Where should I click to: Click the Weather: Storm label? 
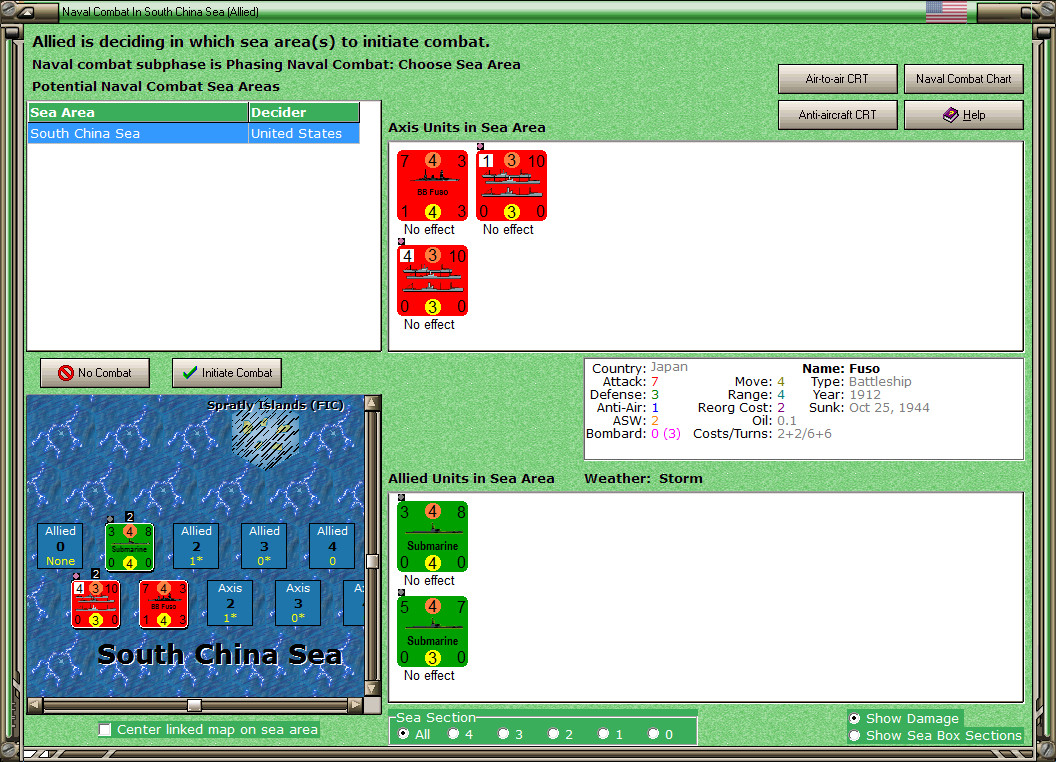point(643,478)
